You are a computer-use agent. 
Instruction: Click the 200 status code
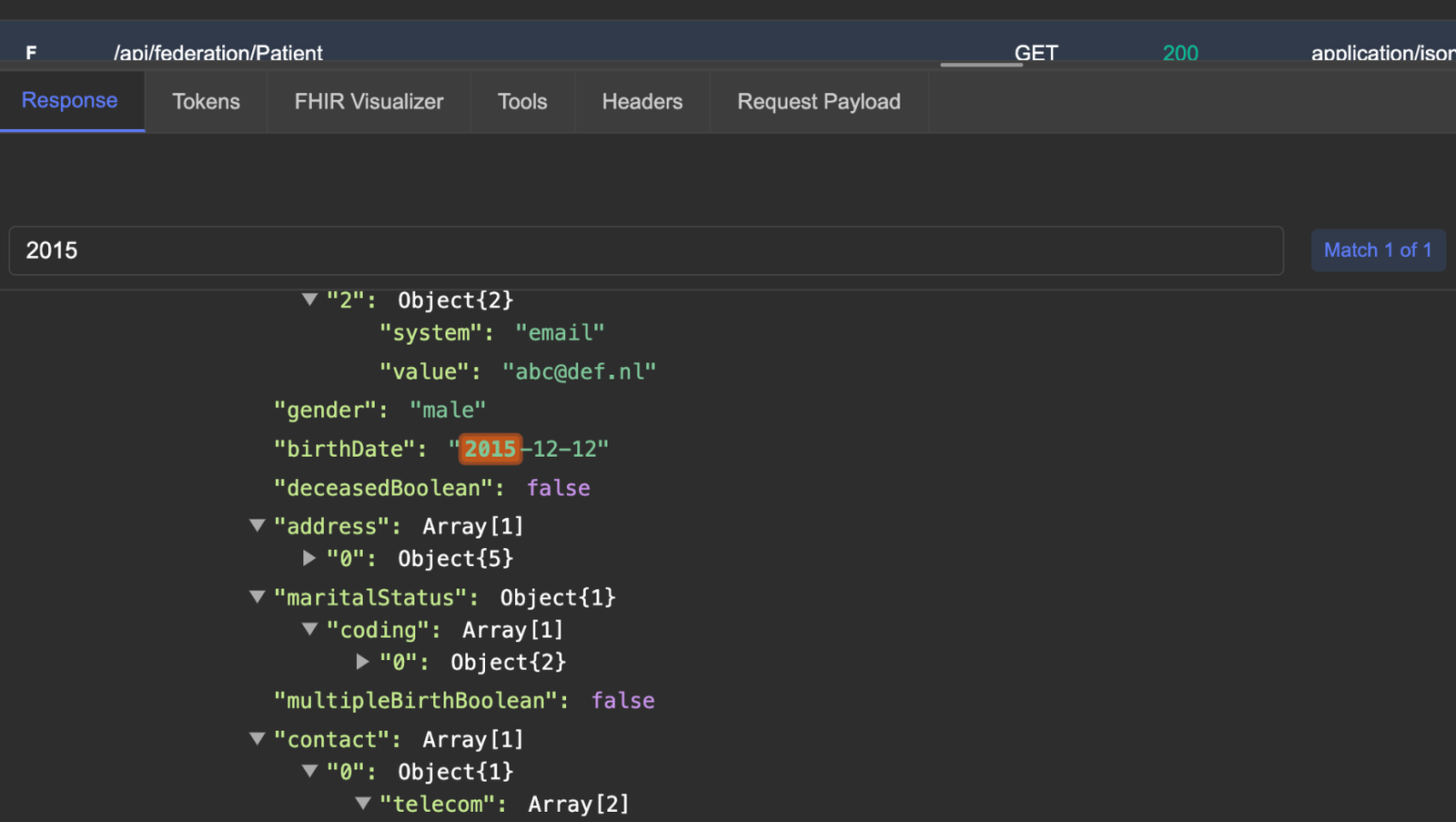(x=1179, y=54)
